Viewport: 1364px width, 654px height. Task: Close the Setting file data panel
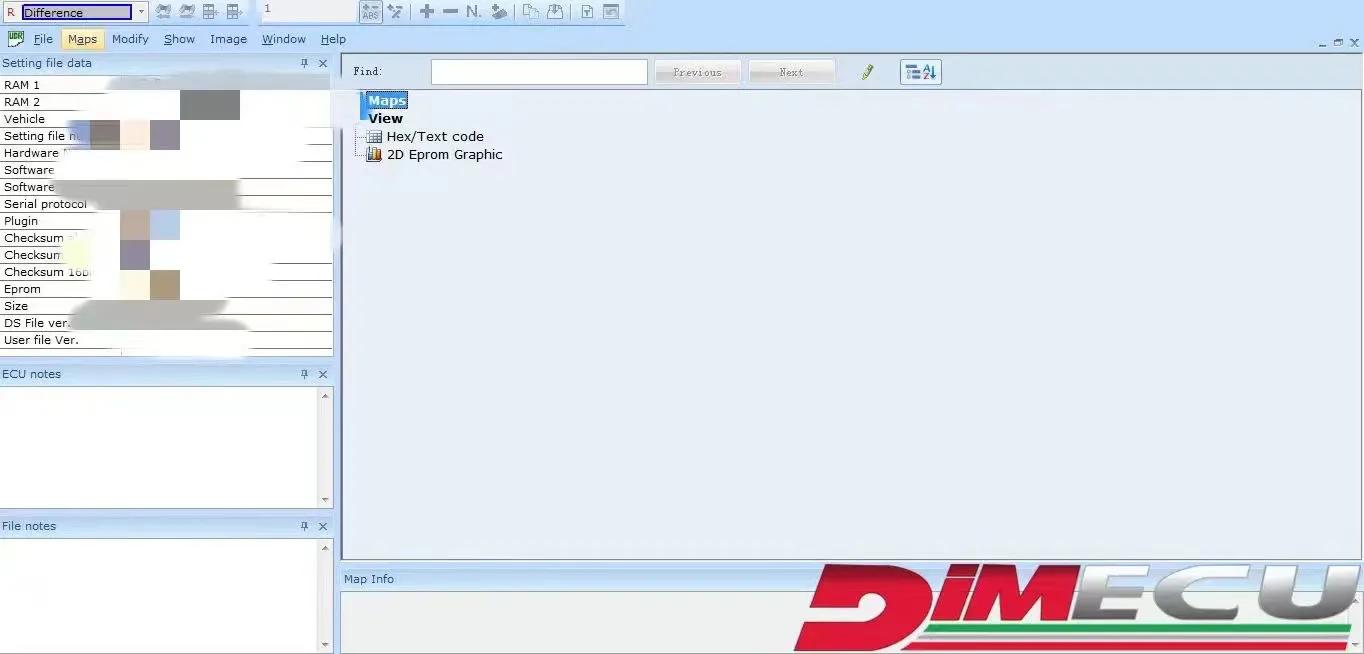(323, 63)
